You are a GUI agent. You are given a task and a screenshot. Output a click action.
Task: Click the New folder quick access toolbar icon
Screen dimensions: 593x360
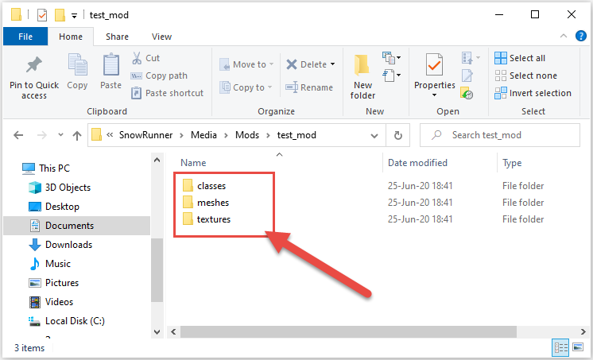60,15
